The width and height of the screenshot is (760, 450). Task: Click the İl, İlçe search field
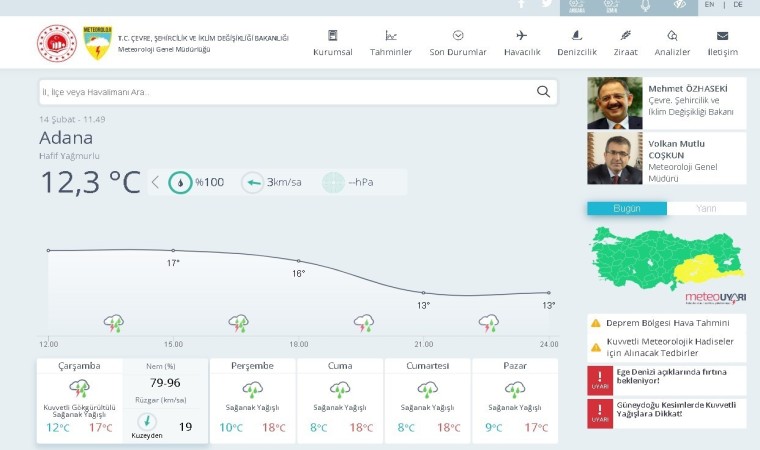click(285, 92)
